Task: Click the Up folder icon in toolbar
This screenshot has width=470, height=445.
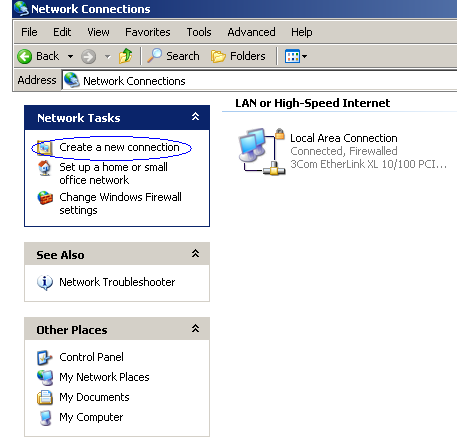Action: pos(126,56)
